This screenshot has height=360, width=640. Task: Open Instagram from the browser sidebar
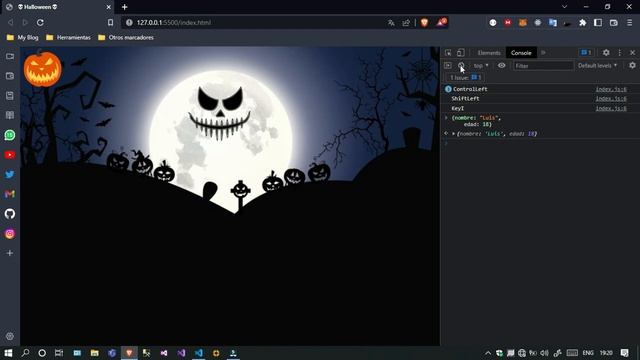(x=10, y=233)
